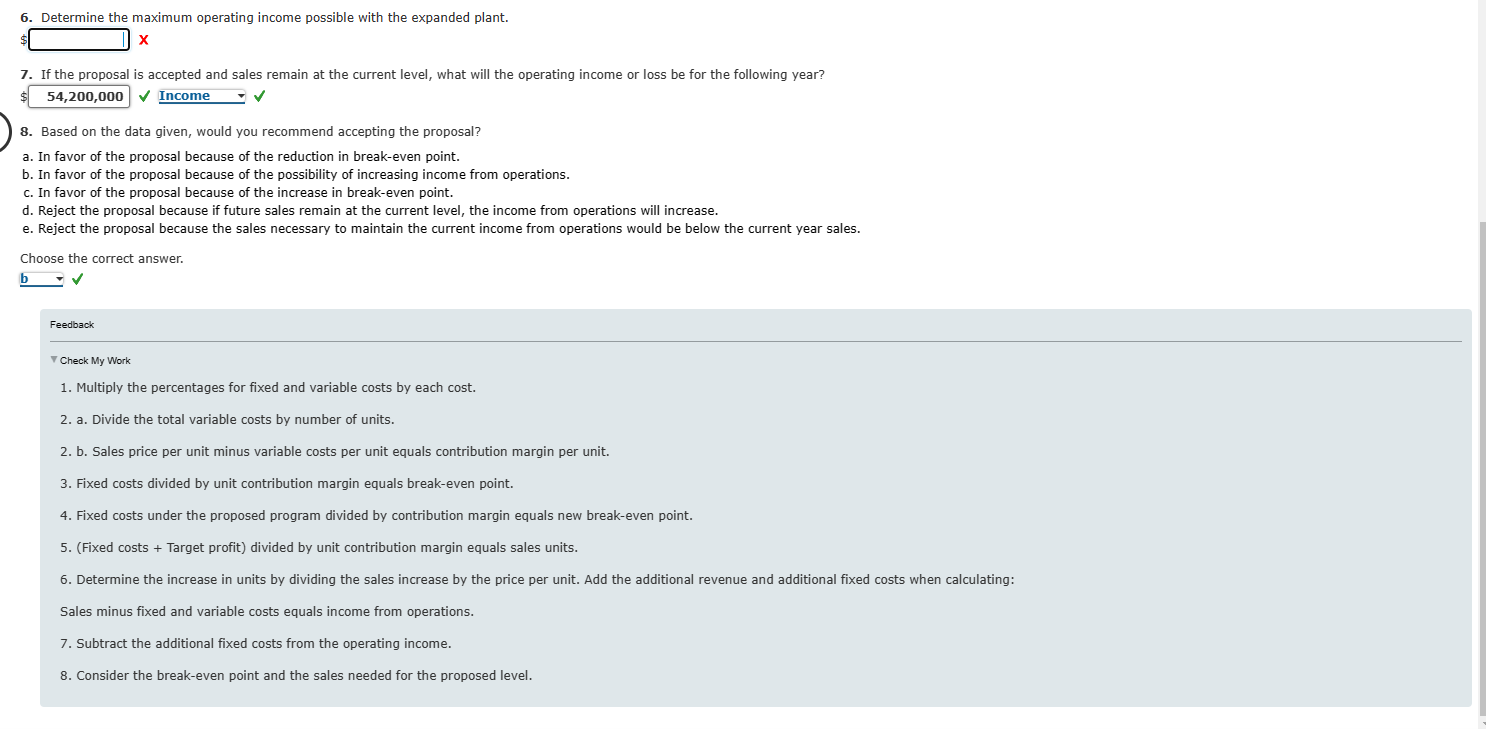This screenshot has height=729, width=1486.
Task: Click the Choose the correct answer text
Action: [101, 258]
